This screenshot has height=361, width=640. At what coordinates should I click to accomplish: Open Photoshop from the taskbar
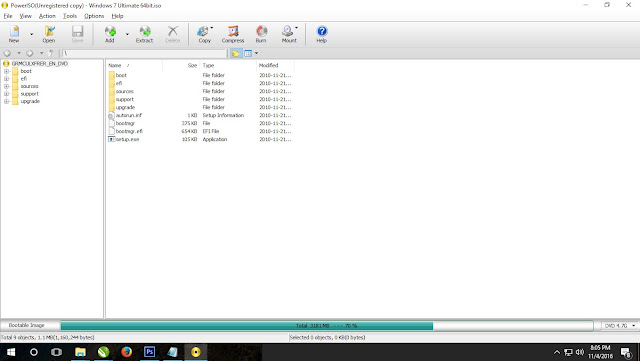coord(149,352)
